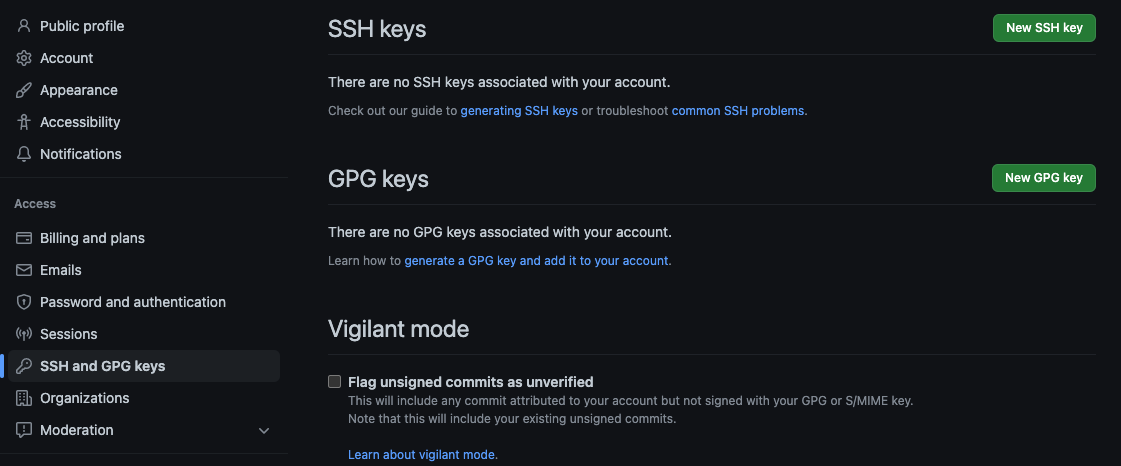Click the New GPG key button

coord(1044,178)
